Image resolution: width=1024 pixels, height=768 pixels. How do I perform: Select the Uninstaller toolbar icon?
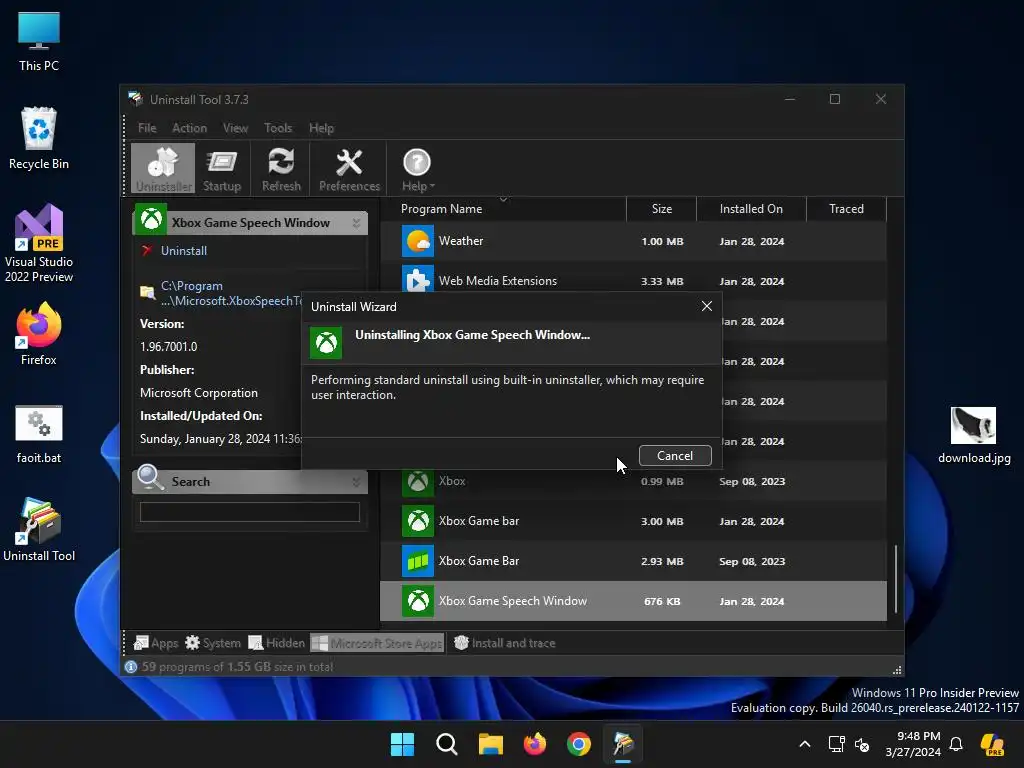[163, 168]
